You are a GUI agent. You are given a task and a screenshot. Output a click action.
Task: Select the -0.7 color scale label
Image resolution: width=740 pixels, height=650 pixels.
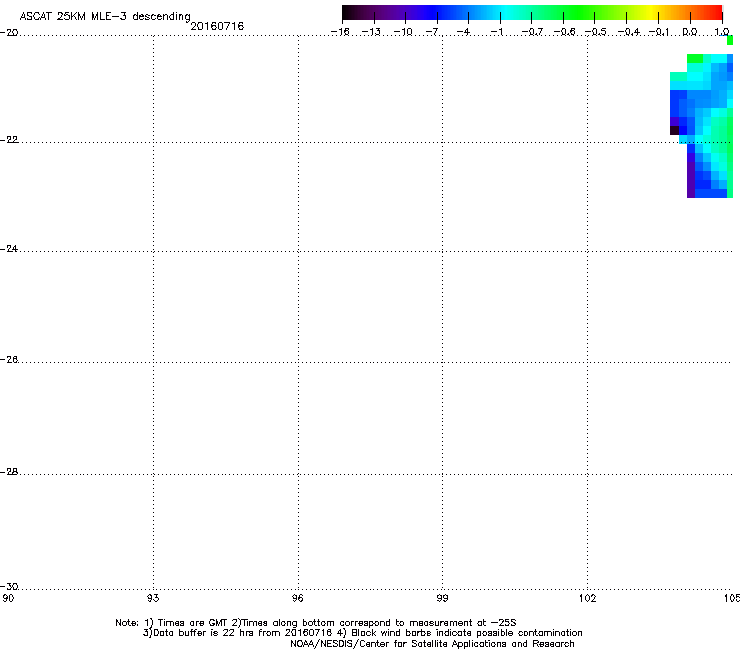click(532, 32)
